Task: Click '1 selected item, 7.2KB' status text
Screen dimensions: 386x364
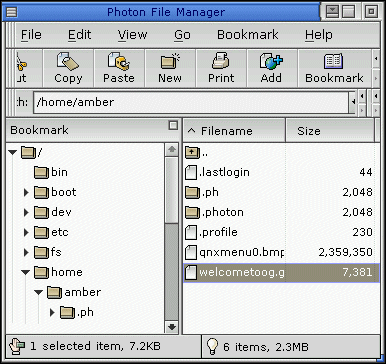Action: point(95,346)
